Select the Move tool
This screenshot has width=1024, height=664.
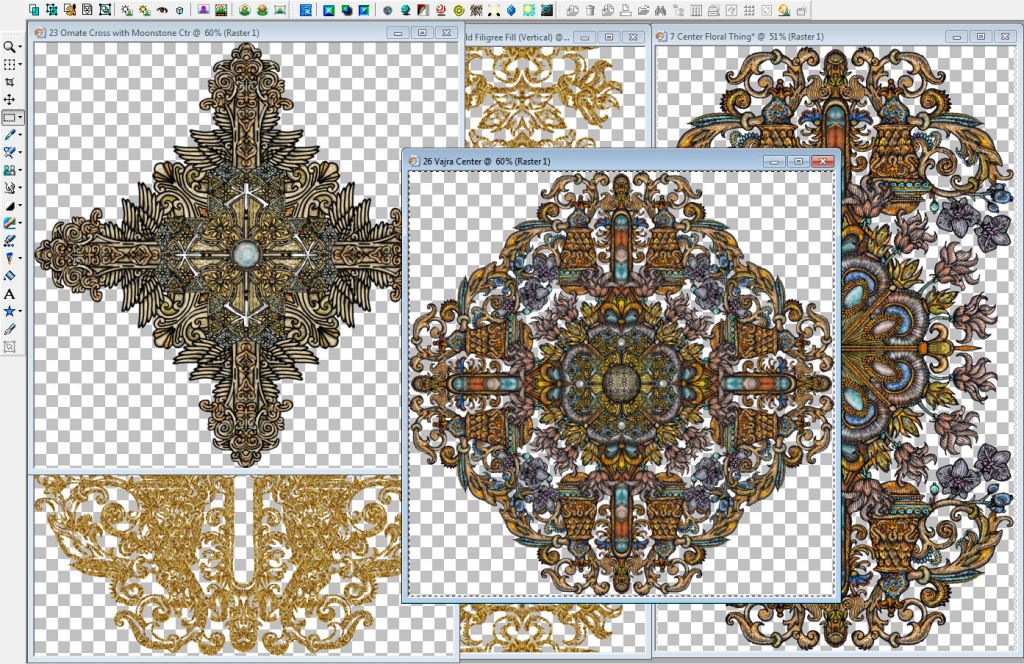pyautogui.click(x=9, y=100)
